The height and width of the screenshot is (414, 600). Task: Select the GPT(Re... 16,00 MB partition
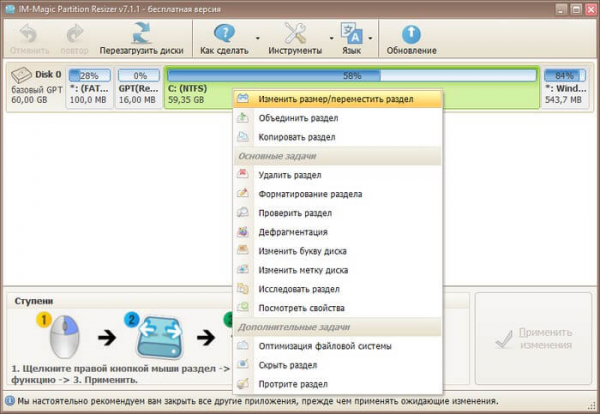click(x=138, y=88)
